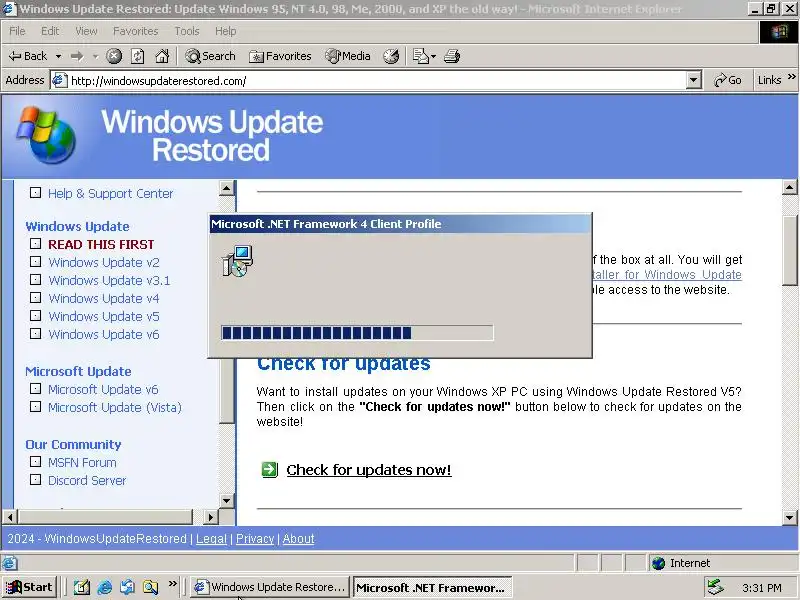Click the IE icon in the title bar

coord(9,9)
